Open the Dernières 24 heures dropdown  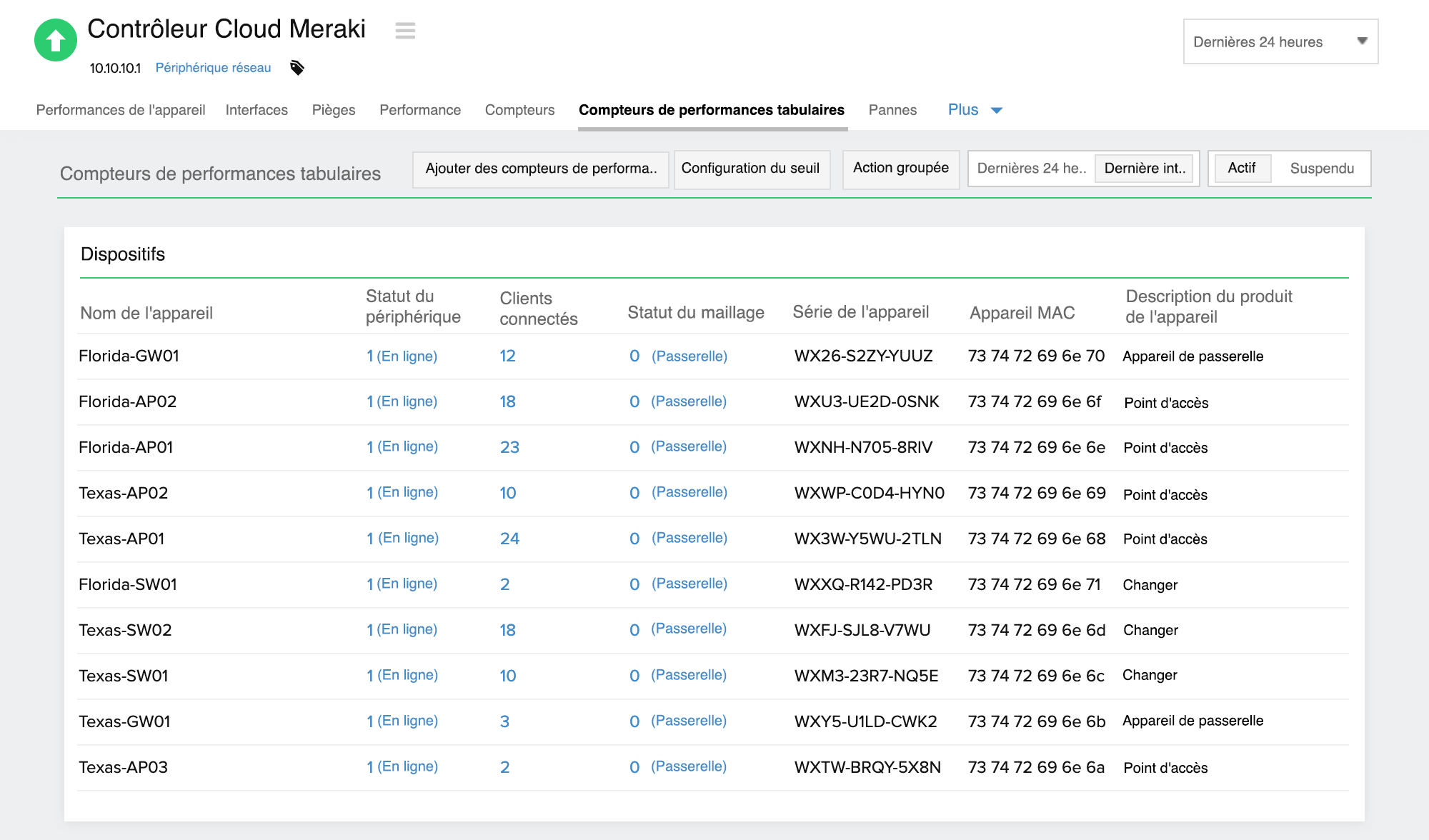[1280, 41]
